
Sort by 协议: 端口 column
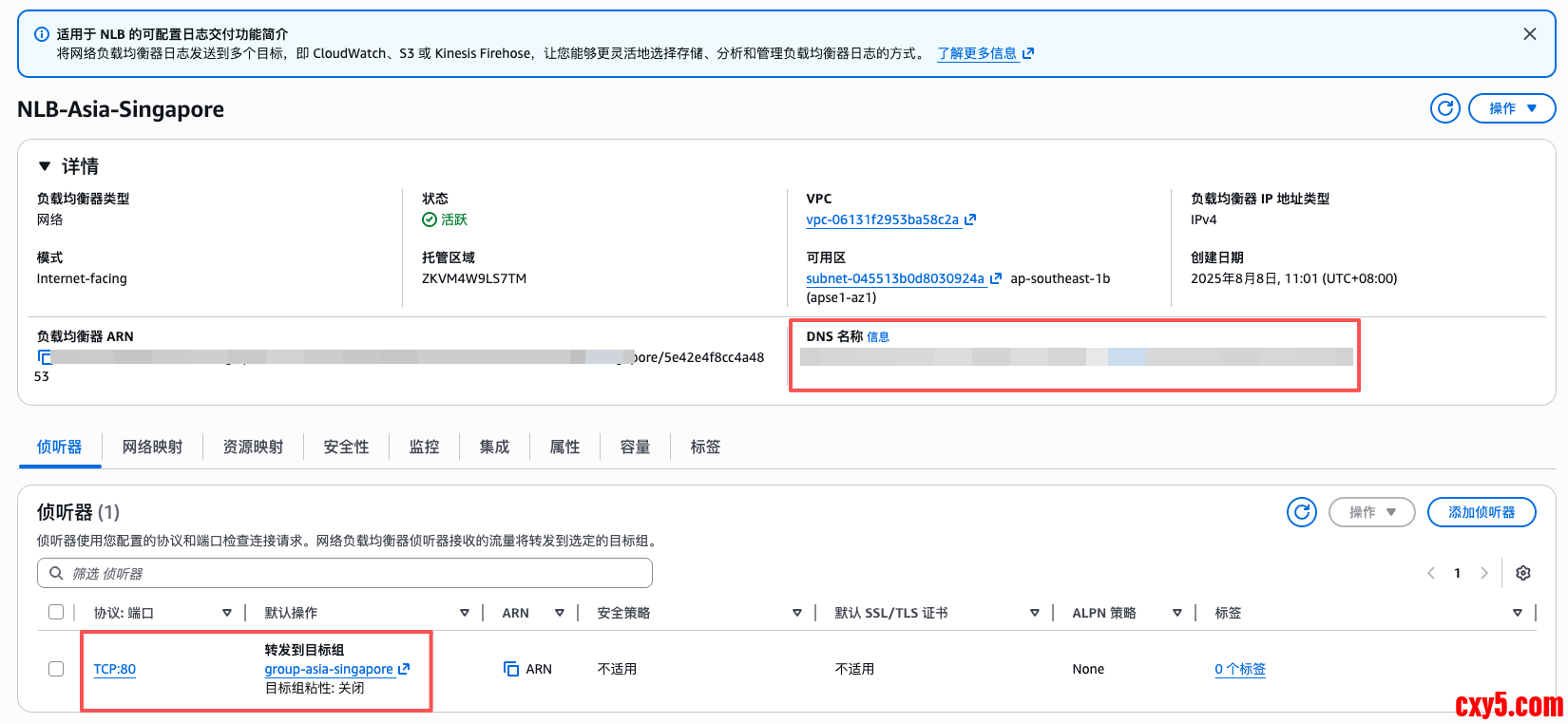point(226,613)
